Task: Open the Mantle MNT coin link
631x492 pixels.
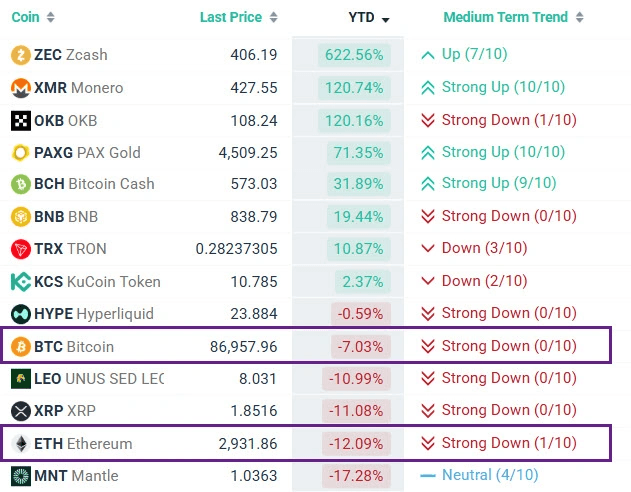Action: pos(77,475)
